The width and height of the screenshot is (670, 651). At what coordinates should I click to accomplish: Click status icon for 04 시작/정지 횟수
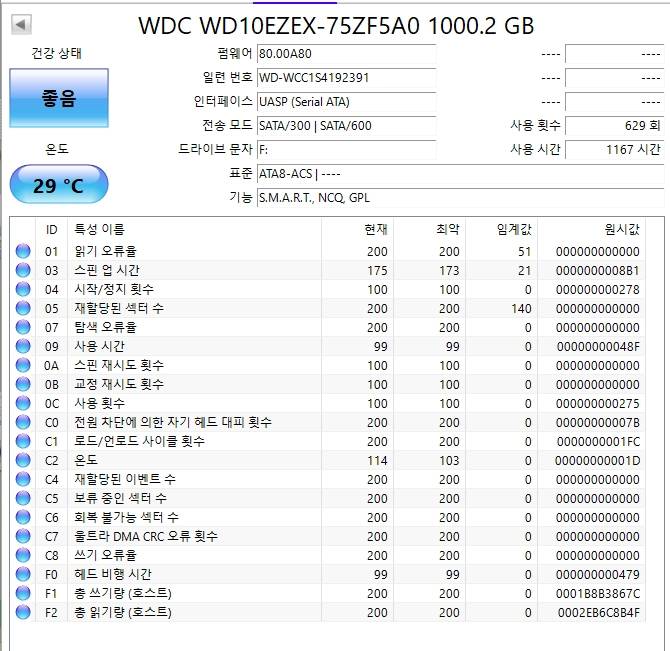point(23,289)
